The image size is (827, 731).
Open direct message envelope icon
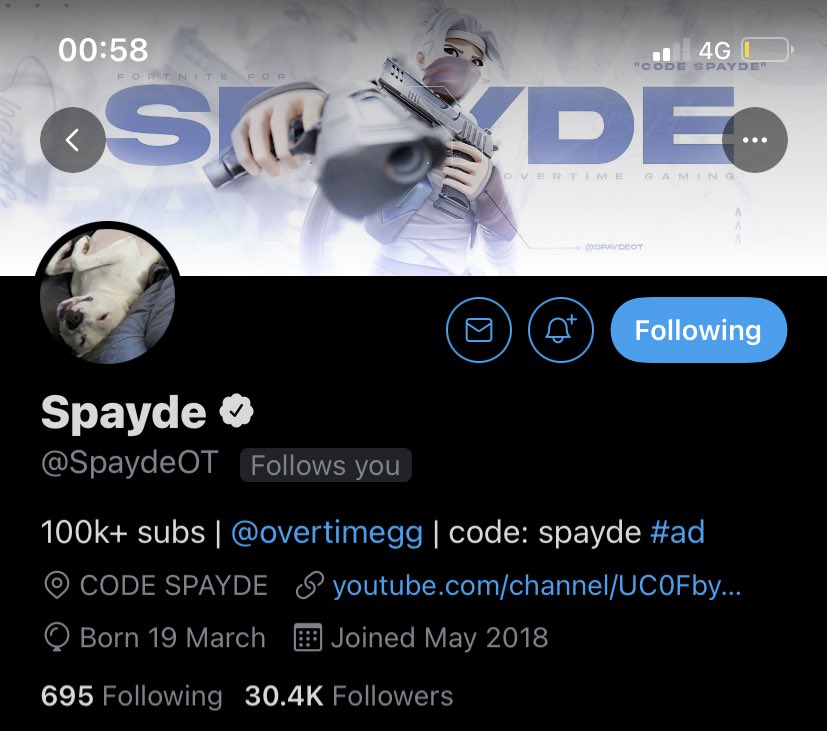478,330
